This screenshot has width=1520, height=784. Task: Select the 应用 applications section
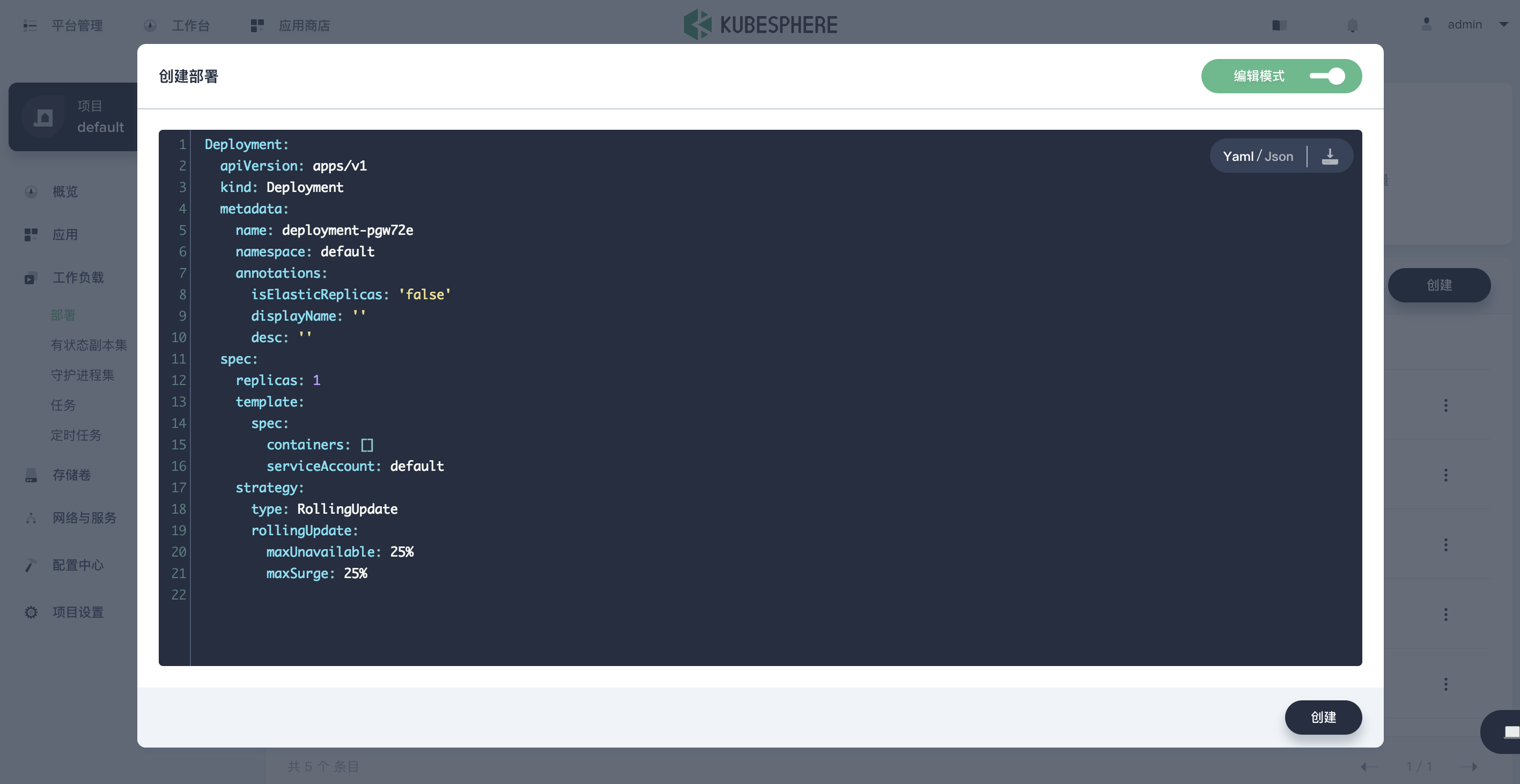click(64, 234)
